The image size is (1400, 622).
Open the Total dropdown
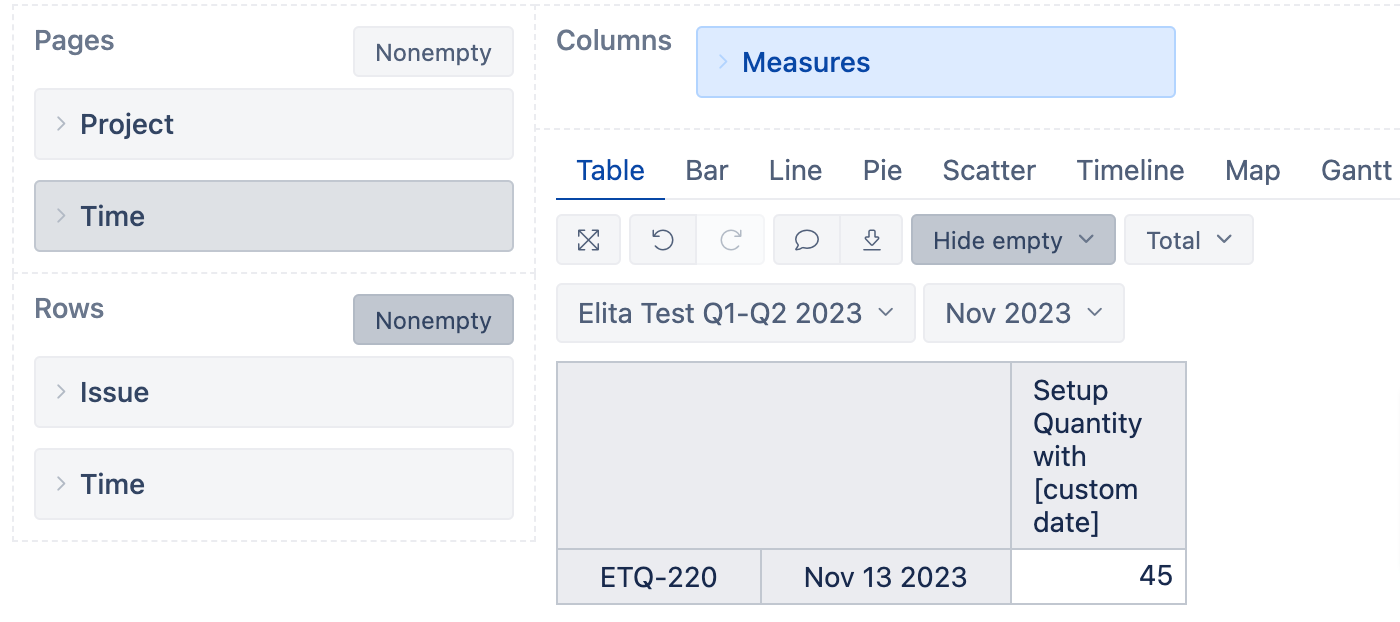point(1188,240)
